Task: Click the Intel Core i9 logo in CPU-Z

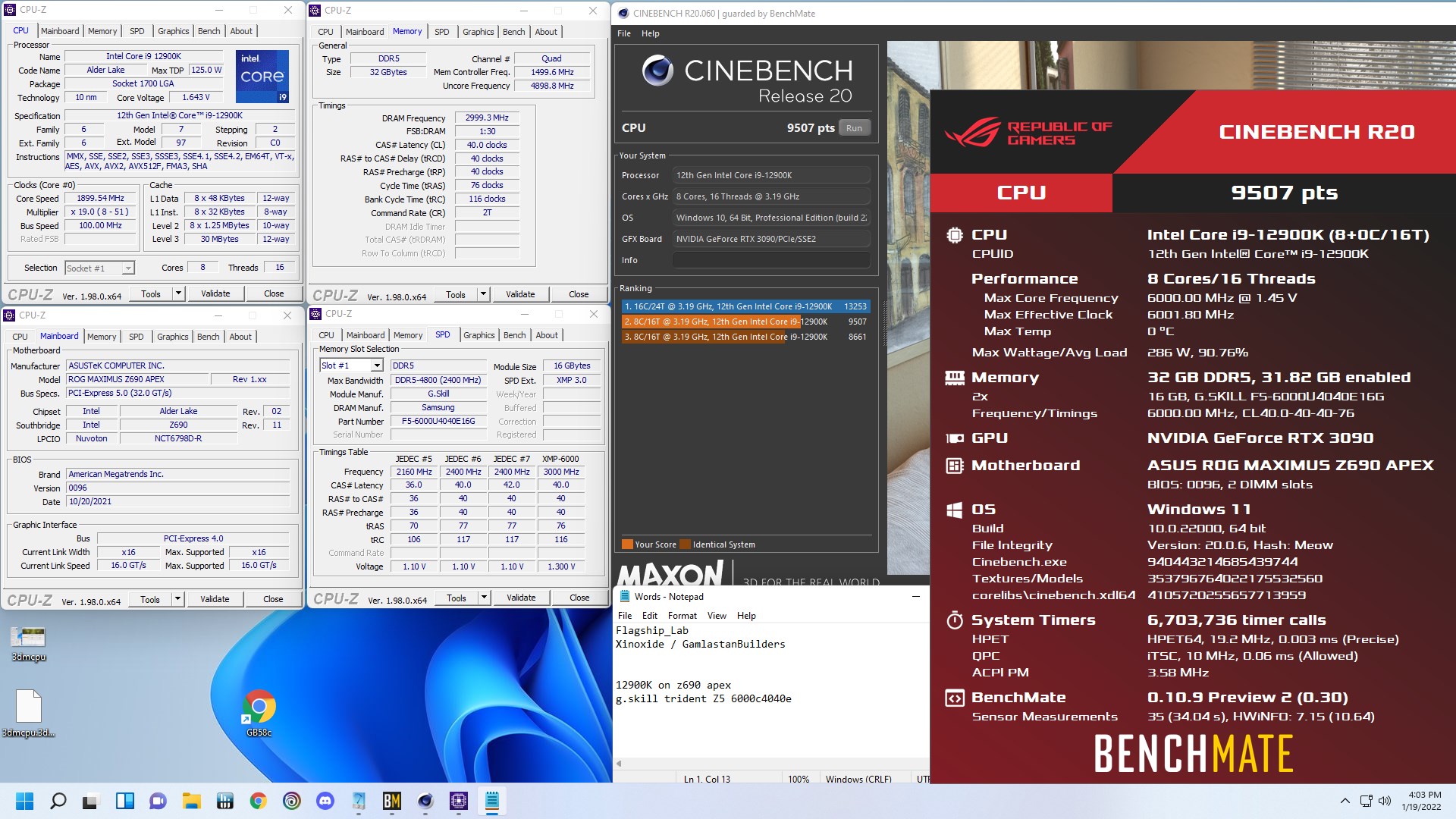Action: point(262,77)
